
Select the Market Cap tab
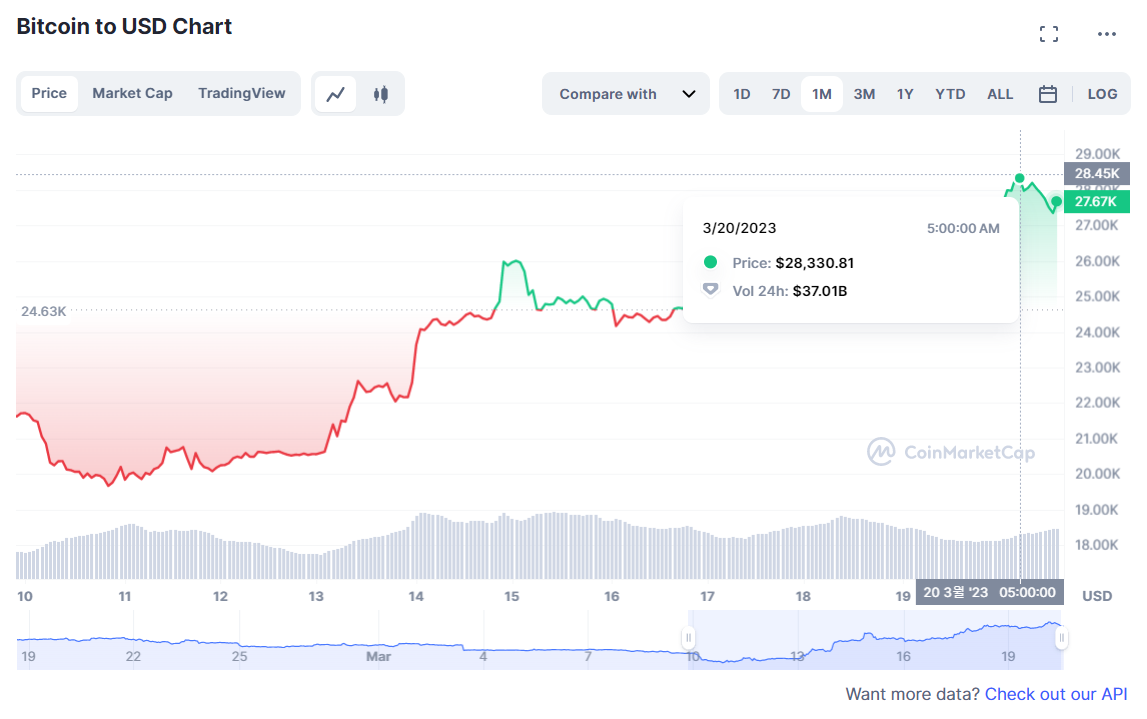coord(132,93)
